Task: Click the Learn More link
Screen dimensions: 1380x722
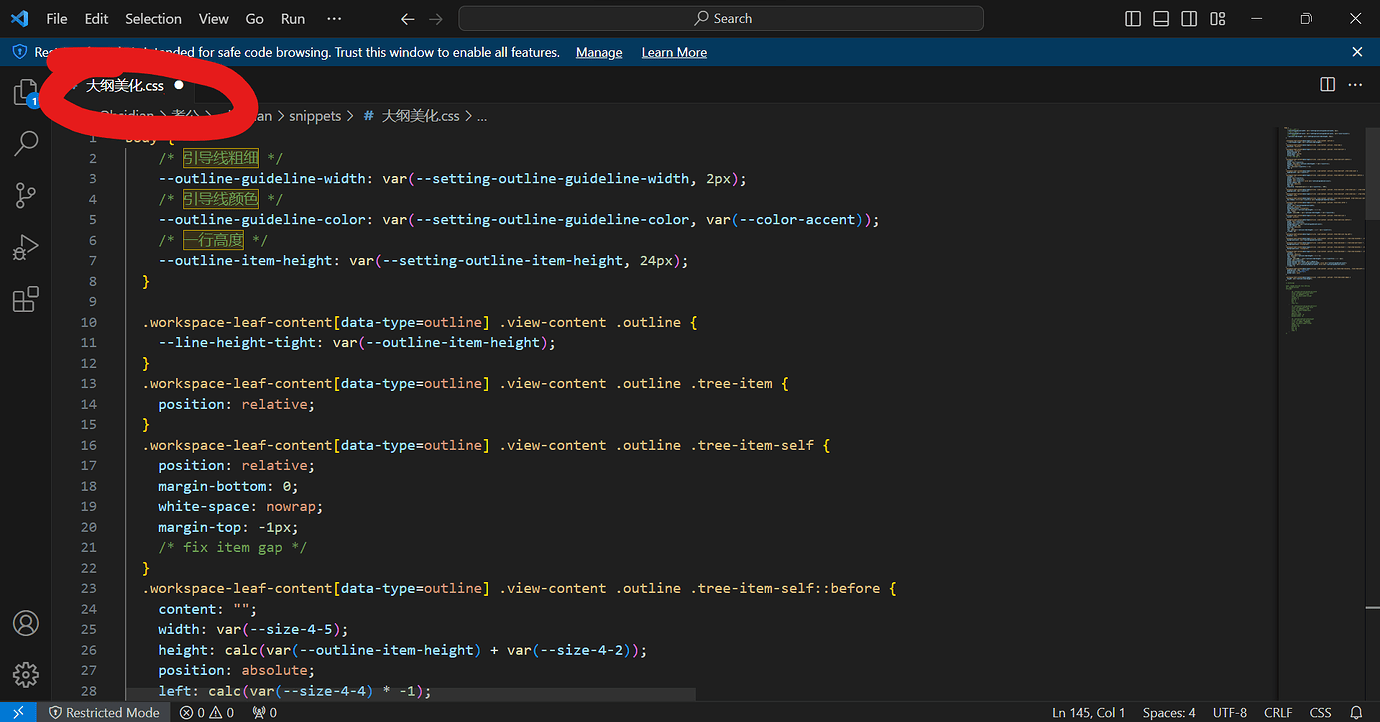Action: pyautogui.click(x=674, y=52)
